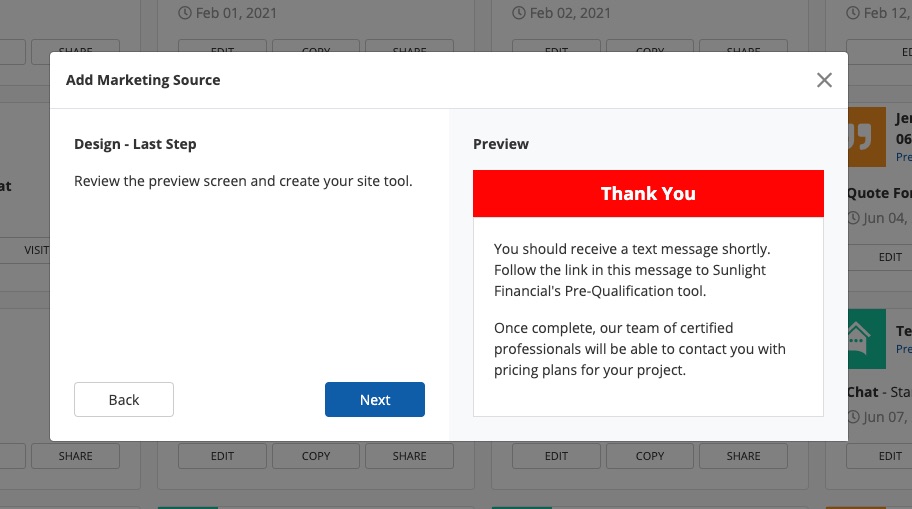Click first COPY button in the bottom row
Screen dimensions: 912x509
coord(316,456)
